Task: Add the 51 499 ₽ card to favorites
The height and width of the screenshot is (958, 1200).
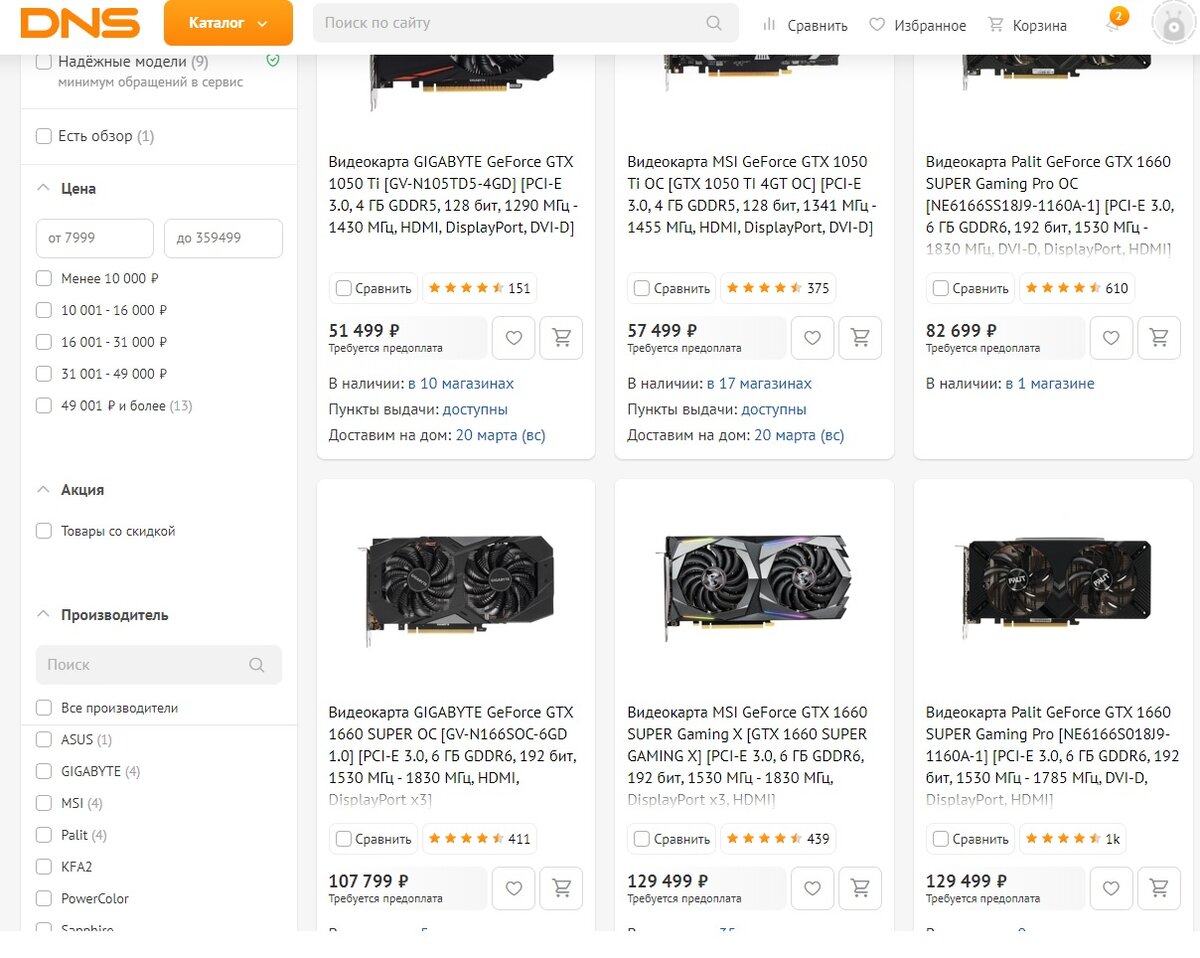Action: (513, 338)
